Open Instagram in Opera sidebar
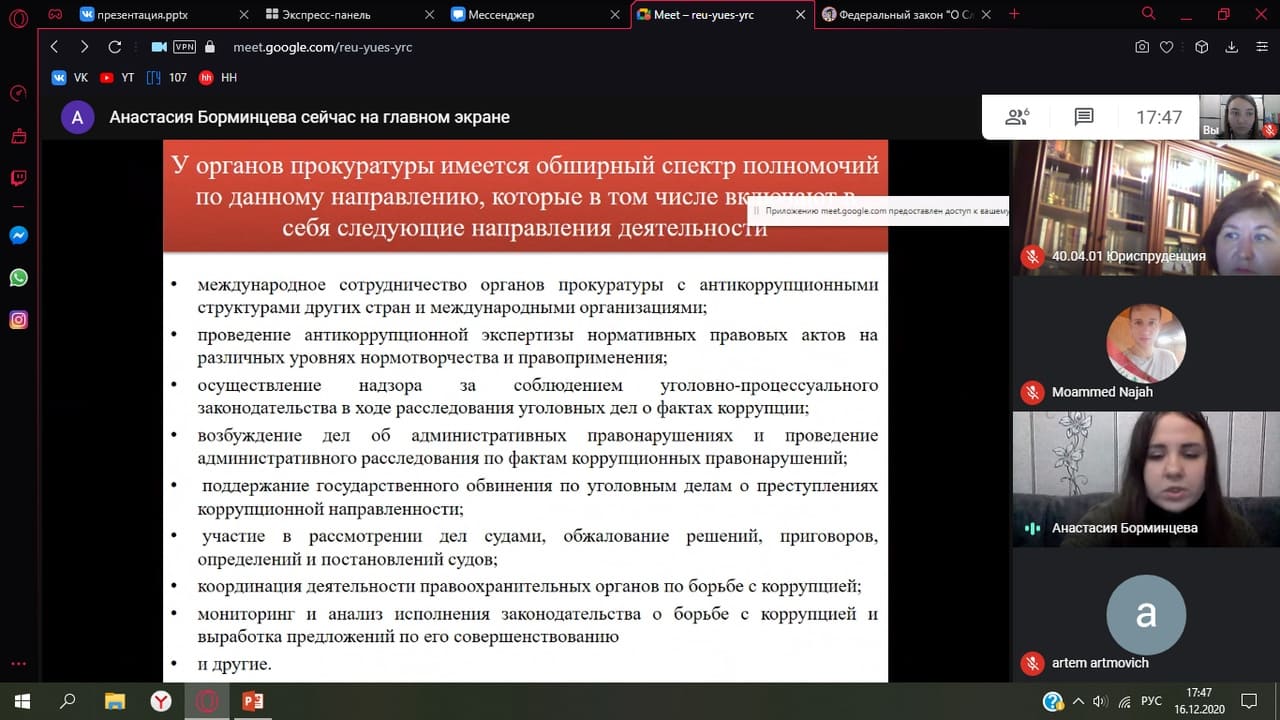 18,320
